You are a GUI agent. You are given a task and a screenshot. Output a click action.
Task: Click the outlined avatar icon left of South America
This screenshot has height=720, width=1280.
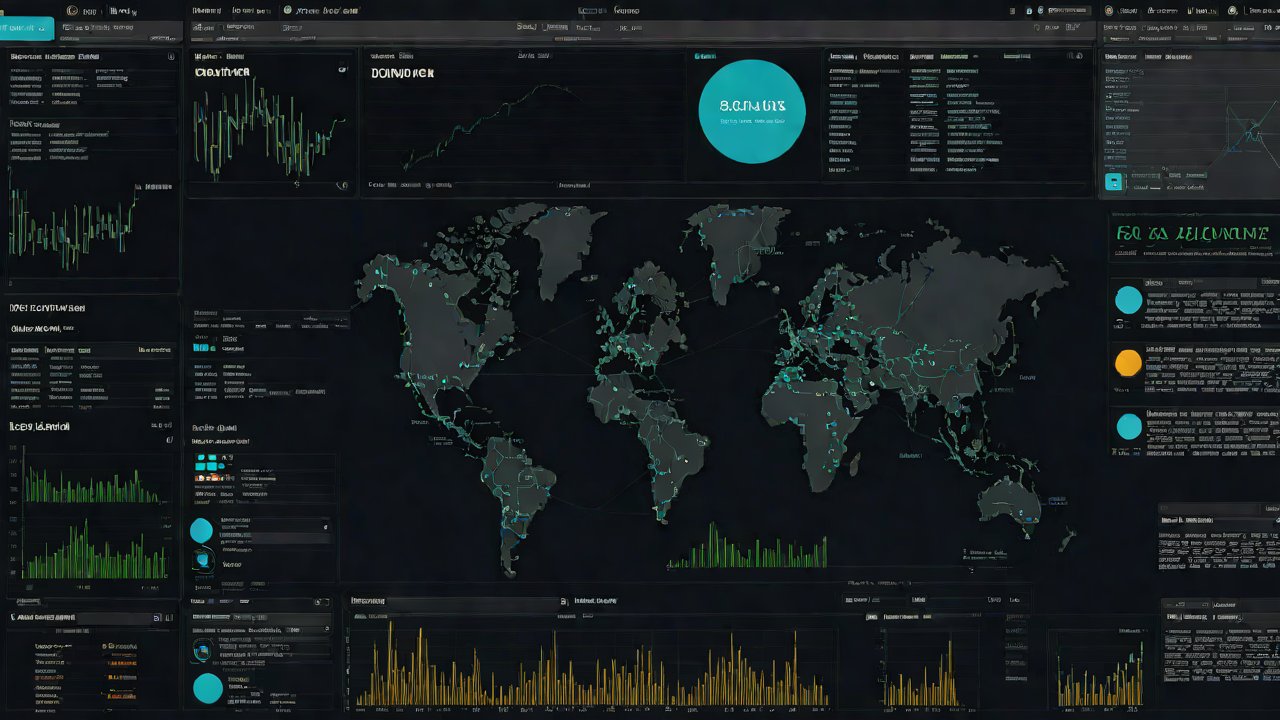pos(204,560)
